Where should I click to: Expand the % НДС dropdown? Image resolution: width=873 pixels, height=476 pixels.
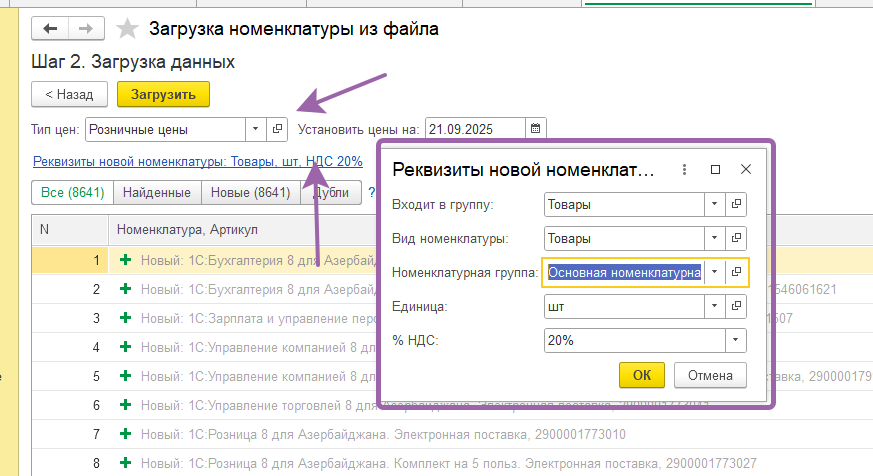click(x=735, y=340)
